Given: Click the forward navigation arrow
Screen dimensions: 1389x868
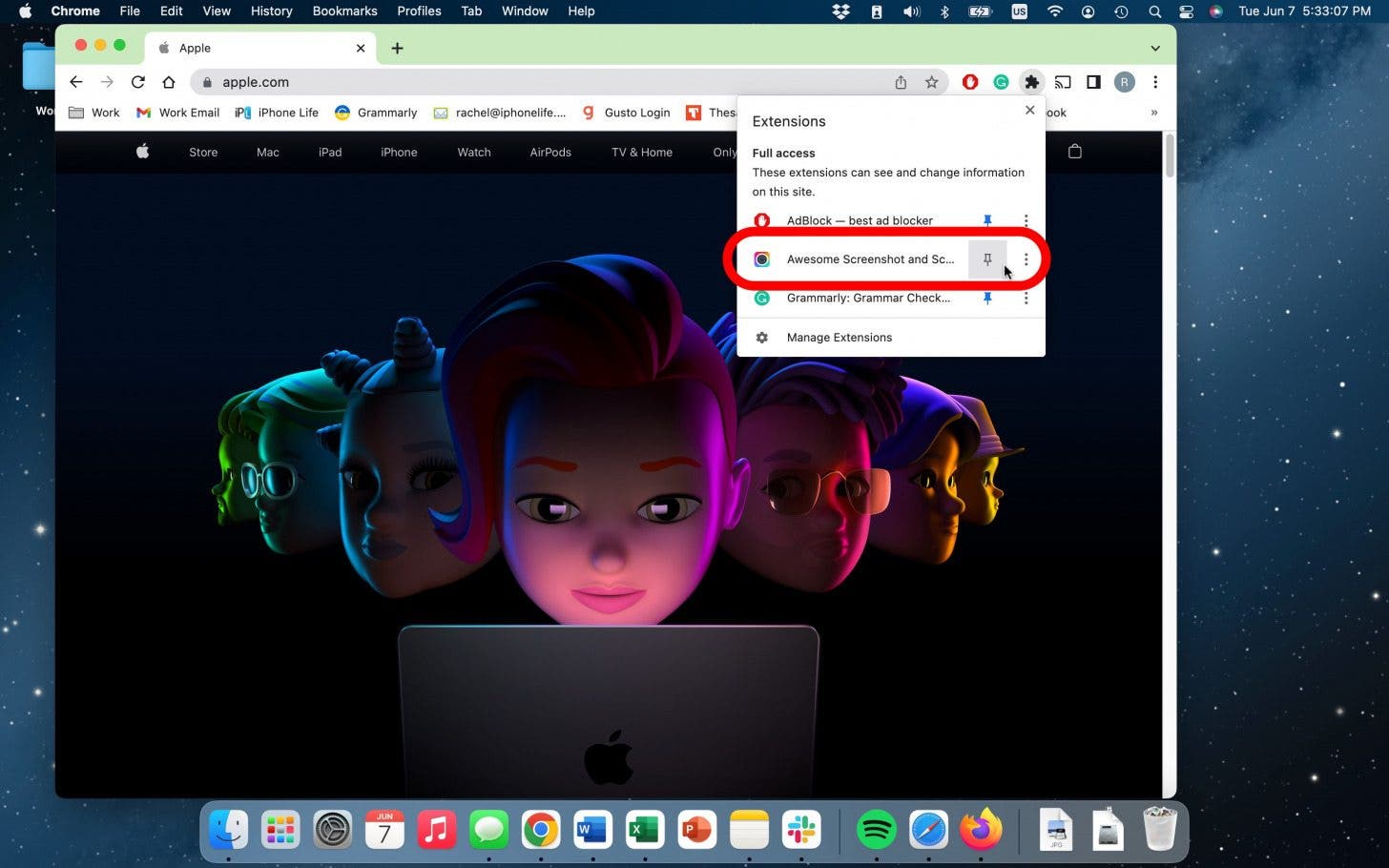Looking at the screenshot, I should coord(107,82).
